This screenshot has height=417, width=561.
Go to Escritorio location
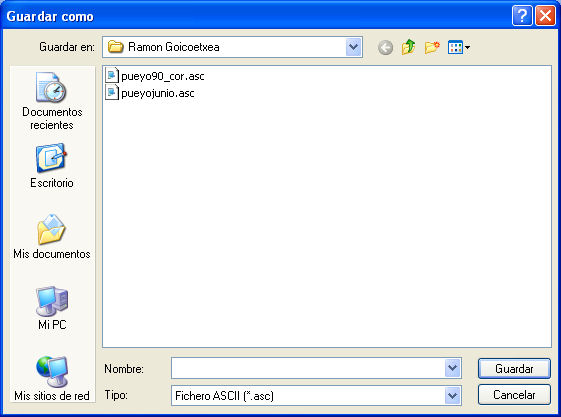click(52, 166)
